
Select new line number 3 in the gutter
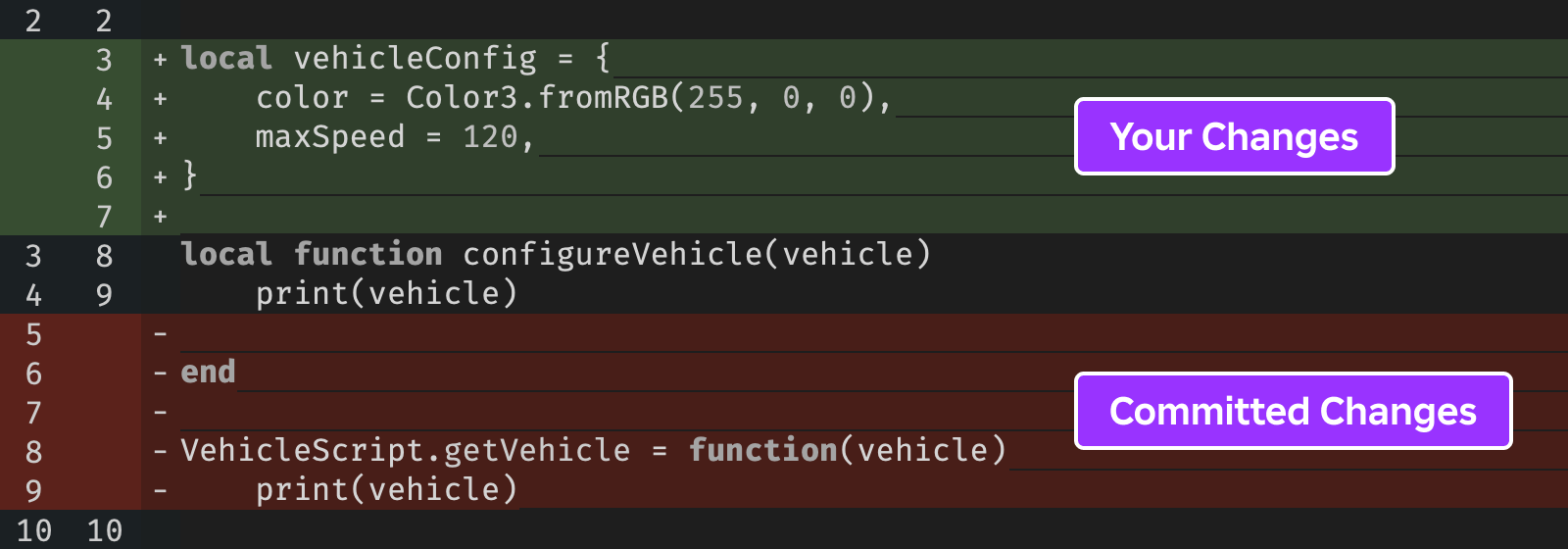[104, 60]
